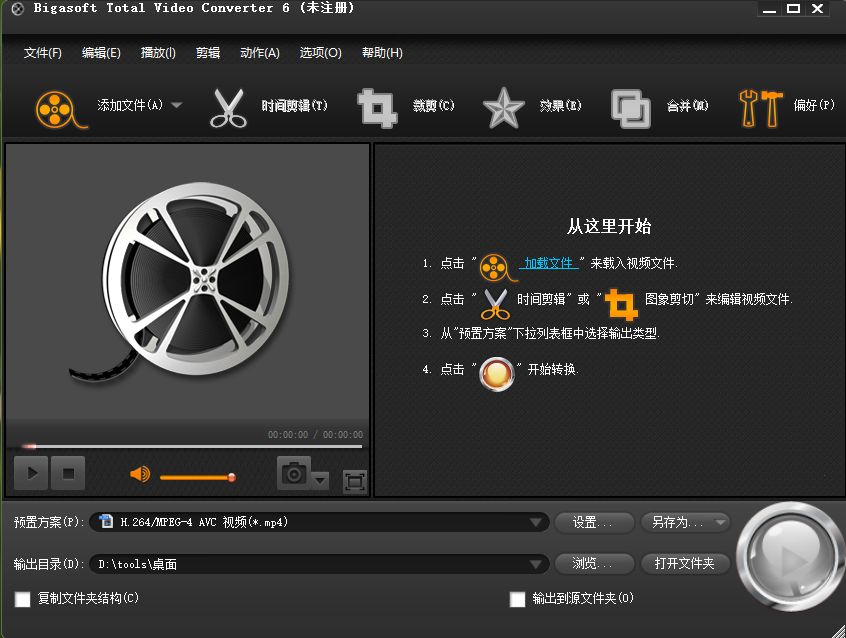Click the 从这里开始 heading text
The height and width of the screenshot is (638, 846).
(x=609, y=226)
